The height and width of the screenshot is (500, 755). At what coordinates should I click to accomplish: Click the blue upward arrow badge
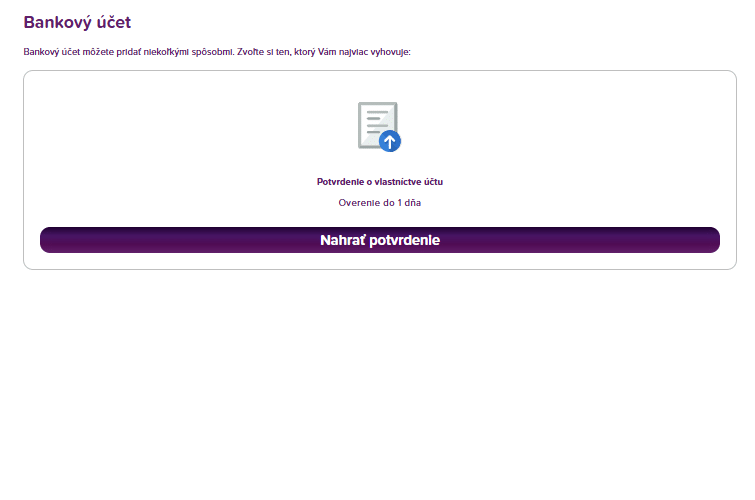pos(390,141)
